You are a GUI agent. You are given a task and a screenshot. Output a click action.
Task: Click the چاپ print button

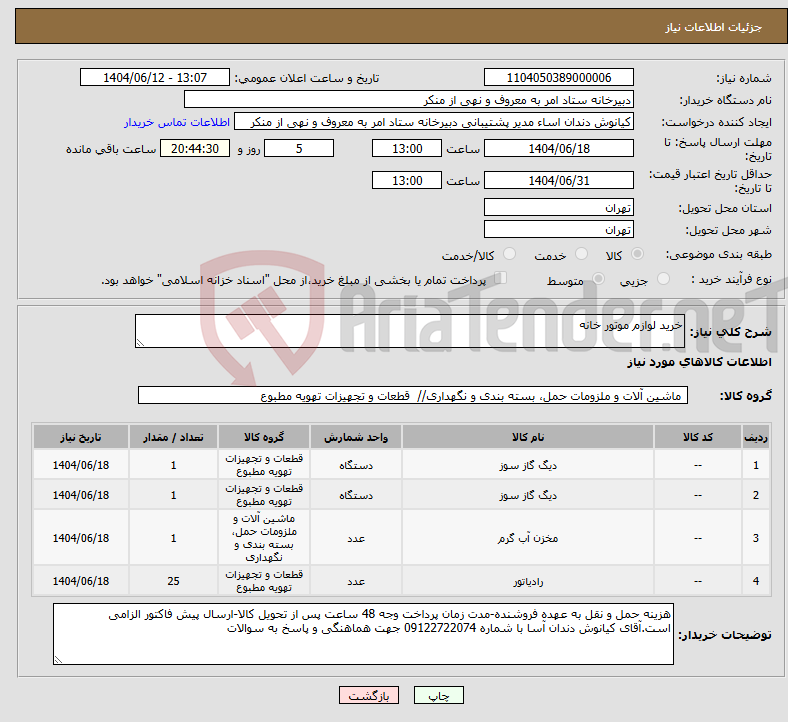439,695
